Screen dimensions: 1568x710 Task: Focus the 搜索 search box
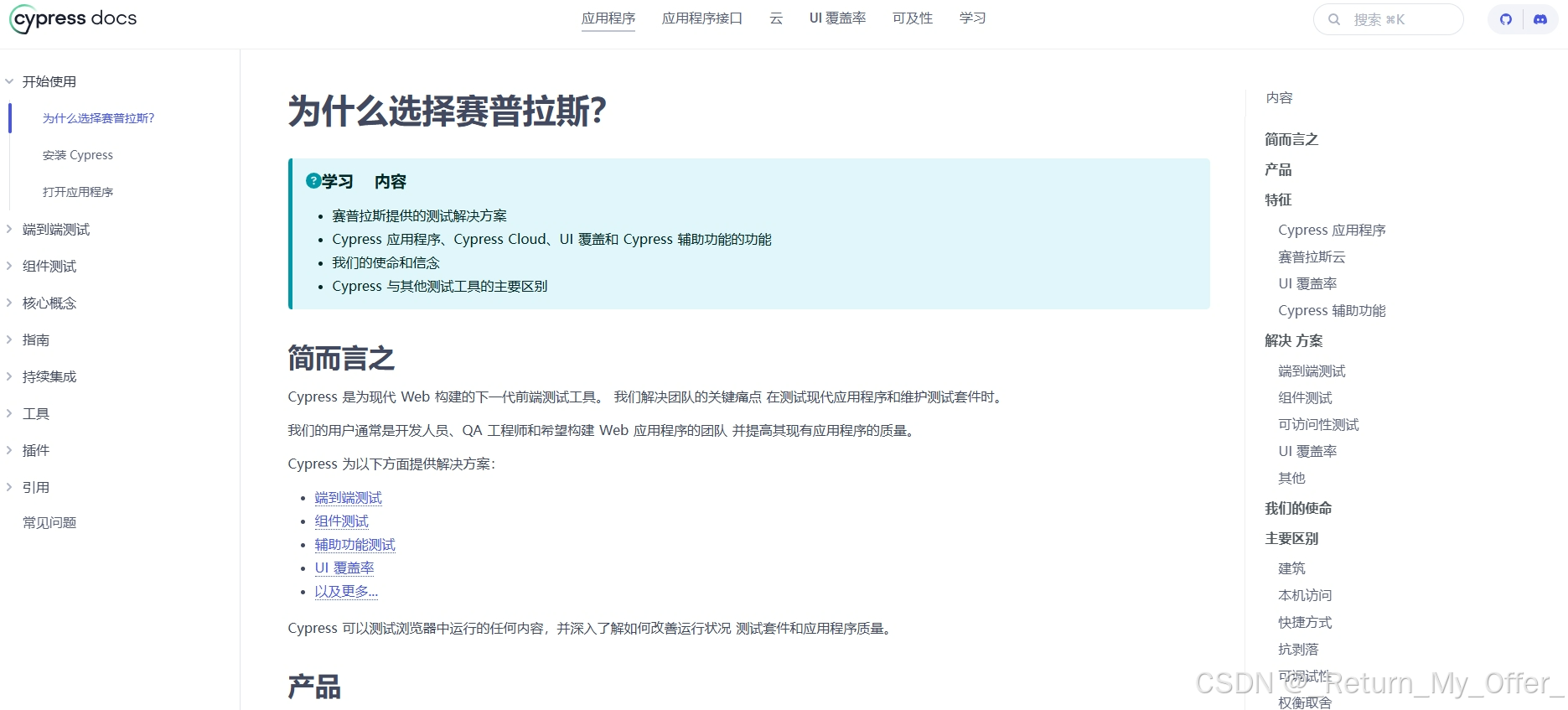1389,19
